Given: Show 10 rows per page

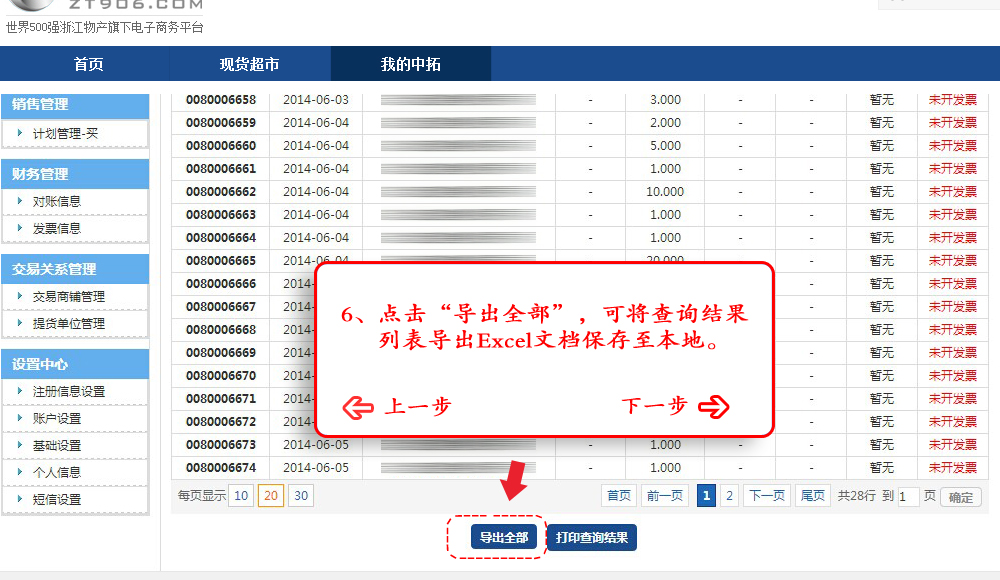Looking at the screenshot, I should [241, 495].
